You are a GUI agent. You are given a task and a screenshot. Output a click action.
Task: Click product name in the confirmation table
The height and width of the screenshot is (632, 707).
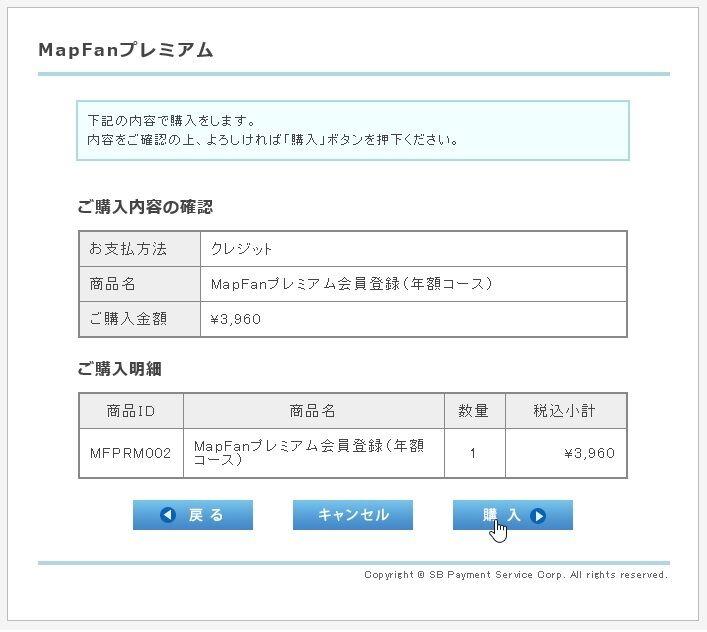coord(352,284)
